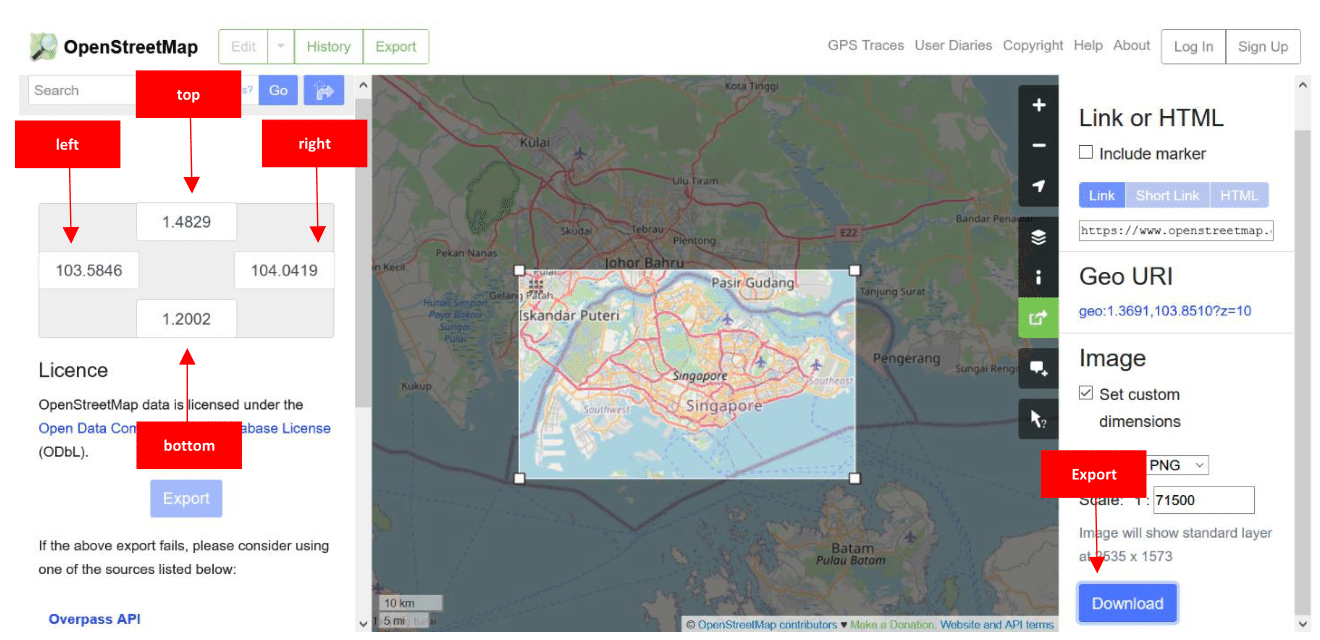The image size is (1320, 640).
Task: Click the left sidebar scrollbar
Action: pos(363,250)
